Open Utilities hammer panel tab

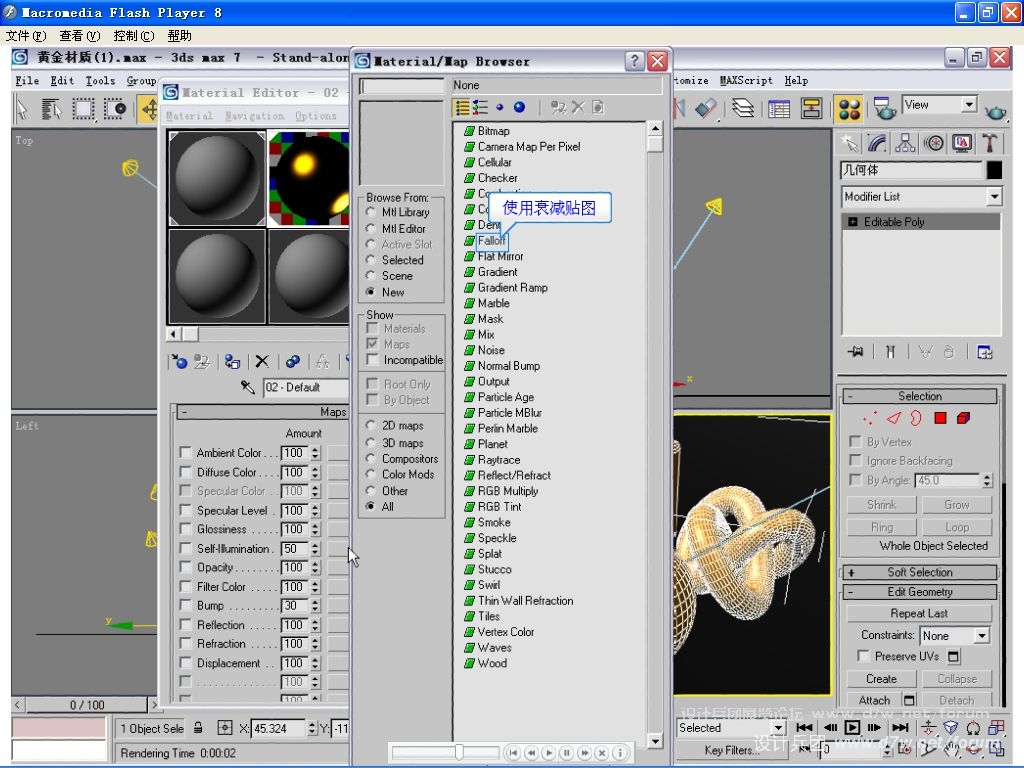pos(990,143)
